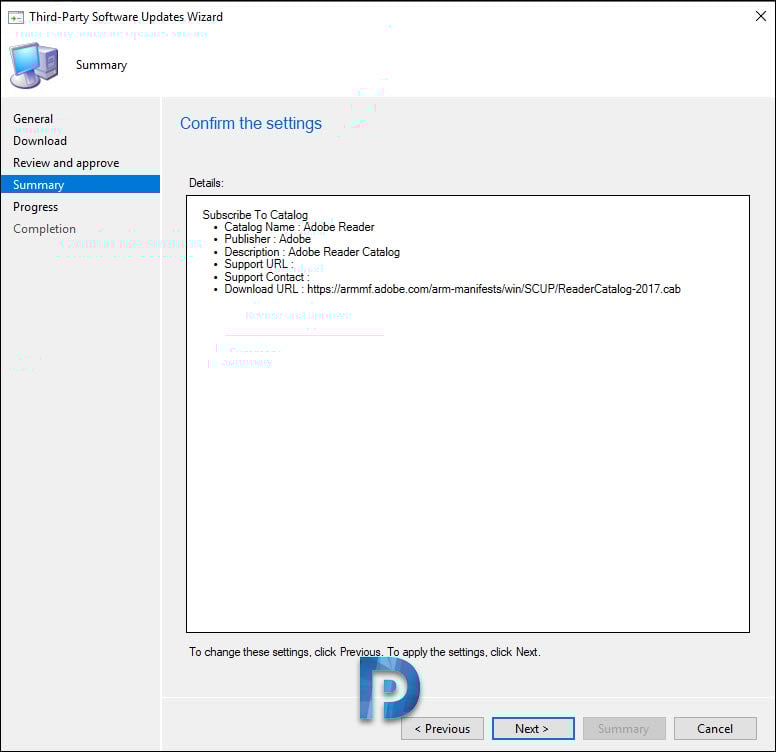The width and height of the screenshot is (776, 752).
Task: Select the highlighted Summary step in the sidebar
Action: click(80, 185)
